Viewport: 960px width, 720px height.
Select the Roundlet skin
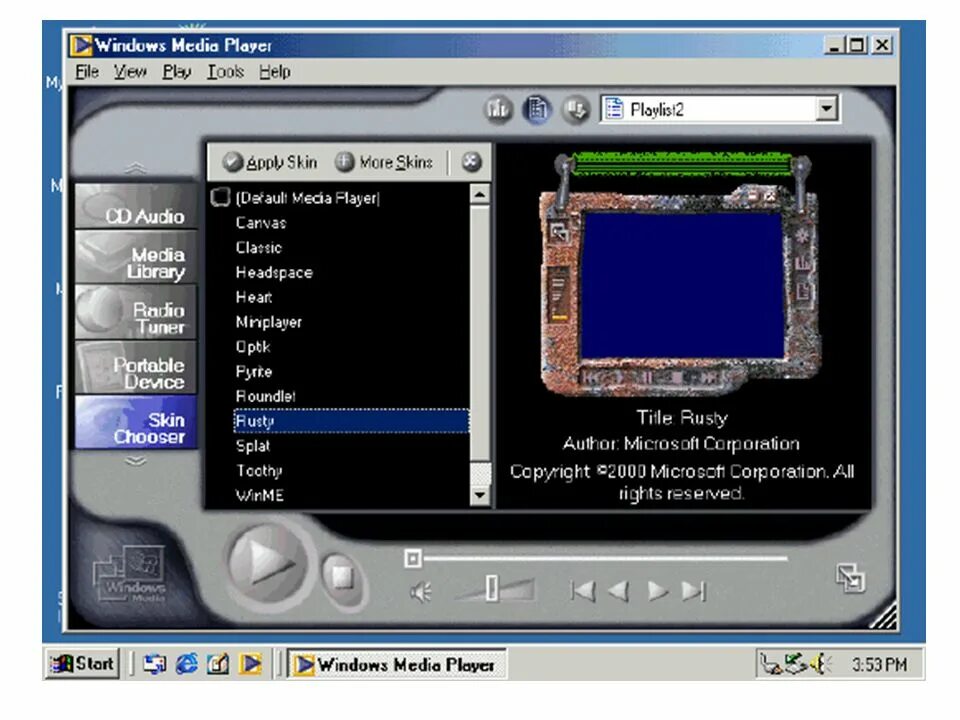pyautogui.click(x=266, y=397)
